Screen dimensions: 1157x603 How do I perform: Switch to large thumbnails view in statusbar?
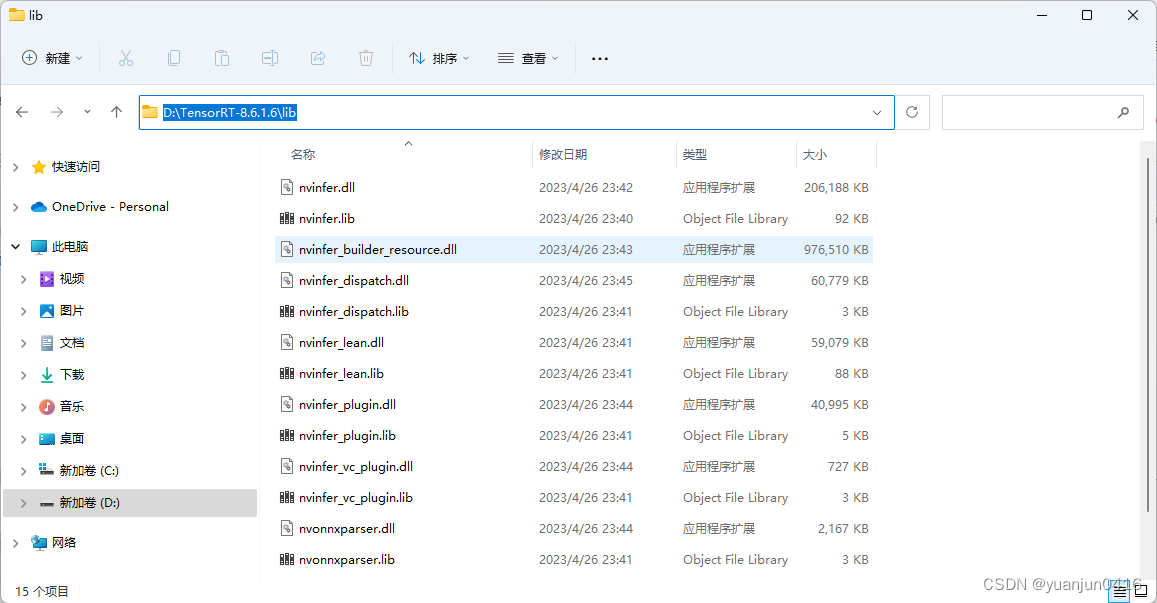point(1141,591)
